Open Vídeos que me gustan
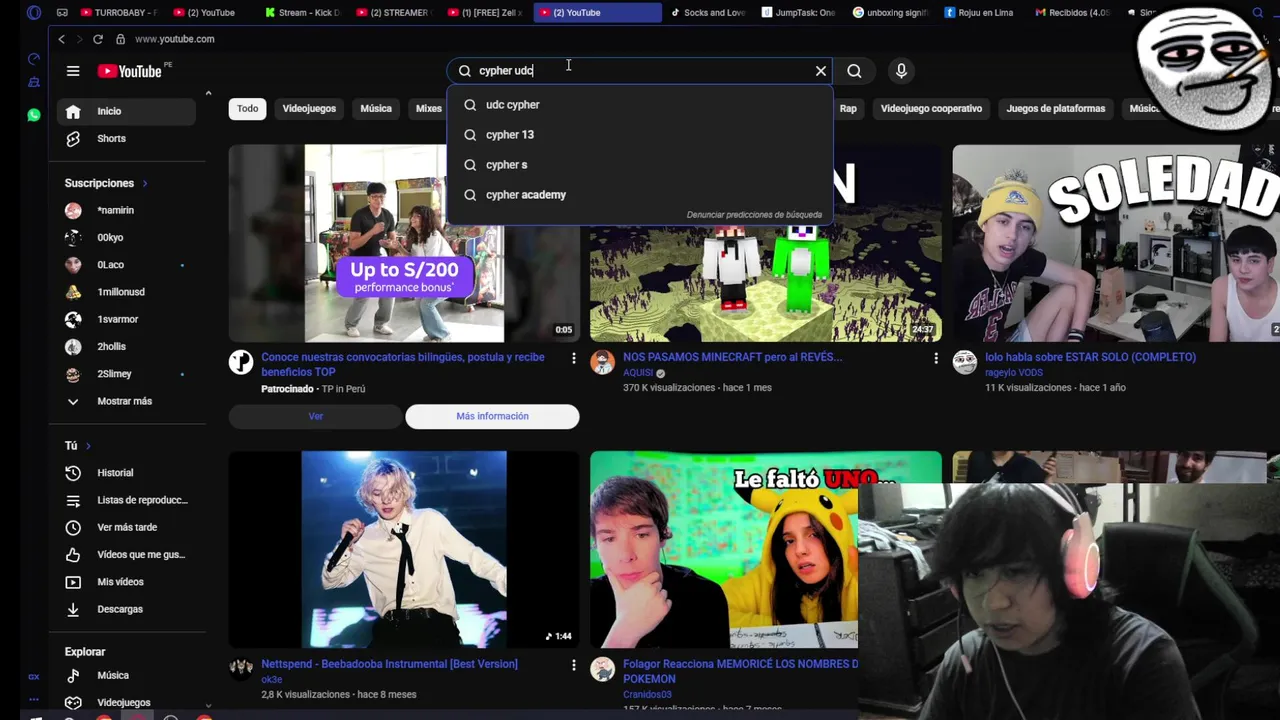Image resolution: width=1280 pixels, height=720 pixels. (141, 554)
